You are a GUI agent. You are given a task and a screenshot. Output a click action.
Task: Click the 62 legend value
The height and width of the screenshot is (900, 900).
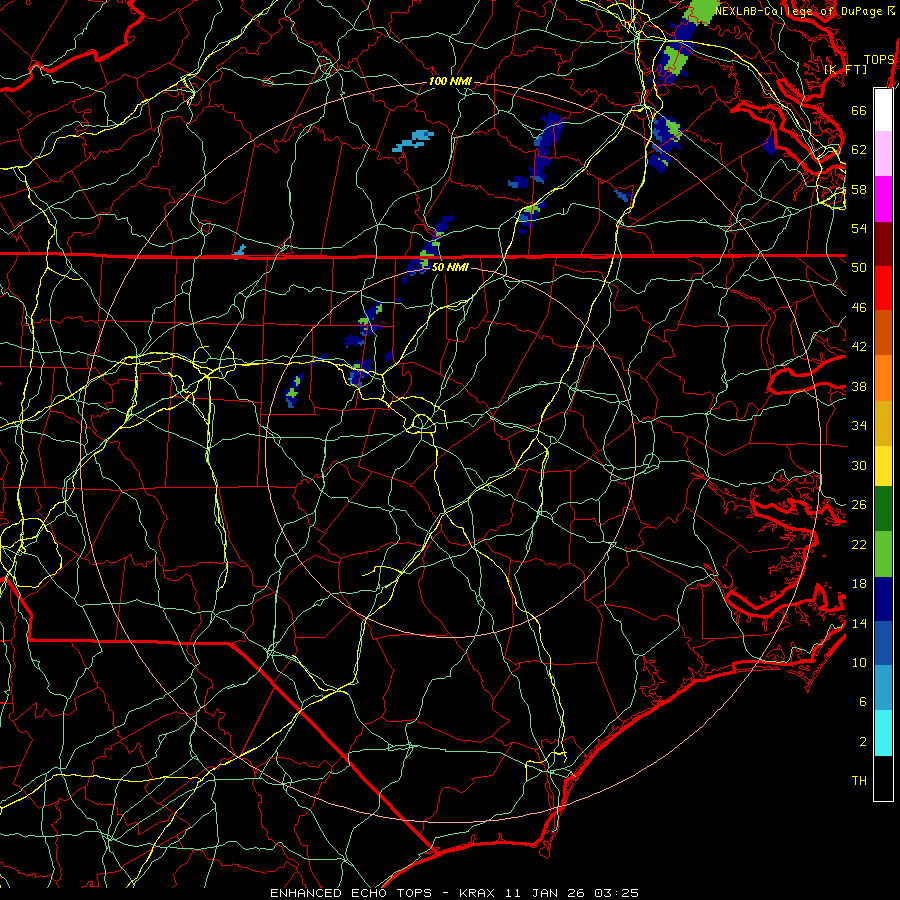859,150
